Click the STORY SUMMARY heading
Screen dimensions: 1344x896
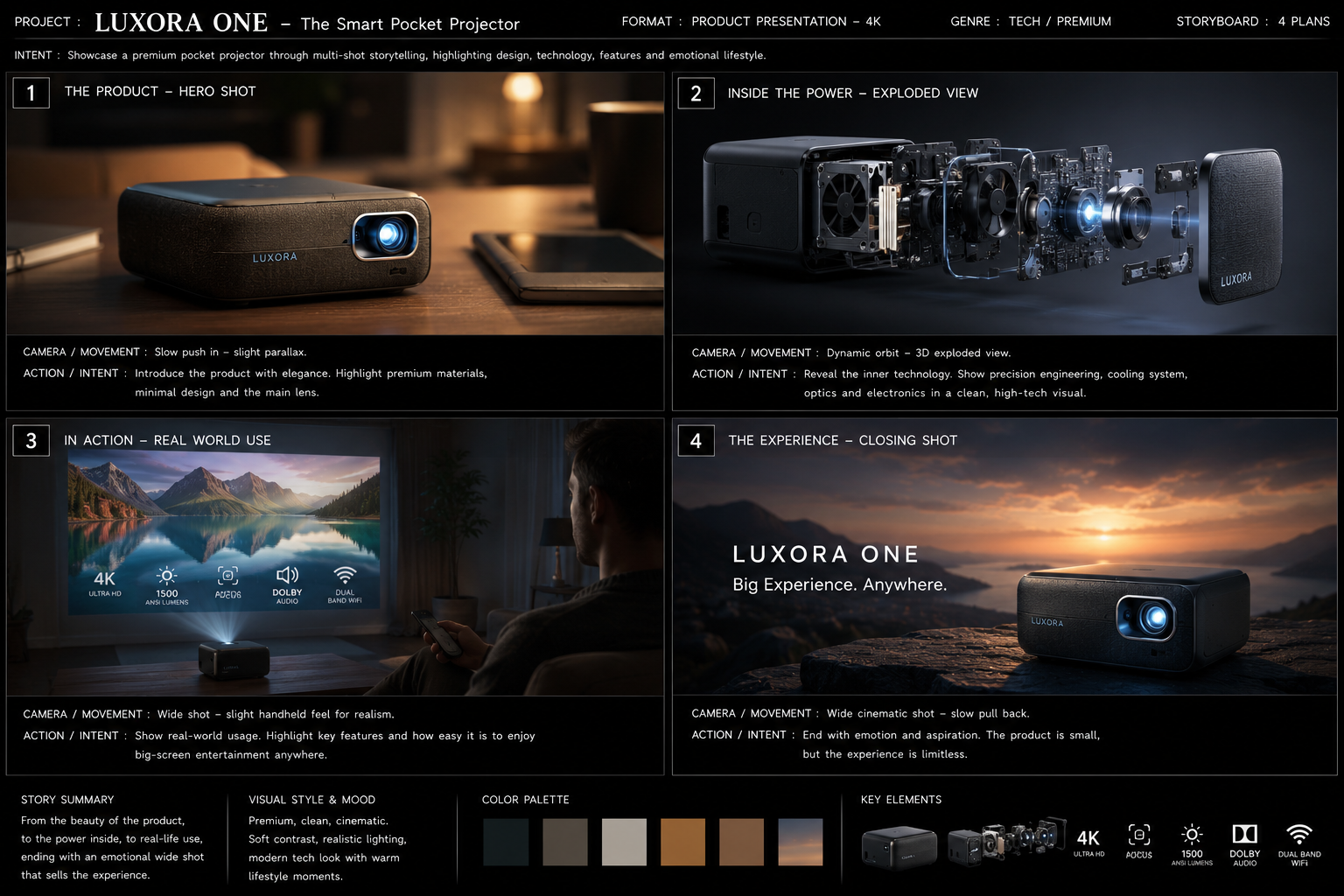point(67,800)
